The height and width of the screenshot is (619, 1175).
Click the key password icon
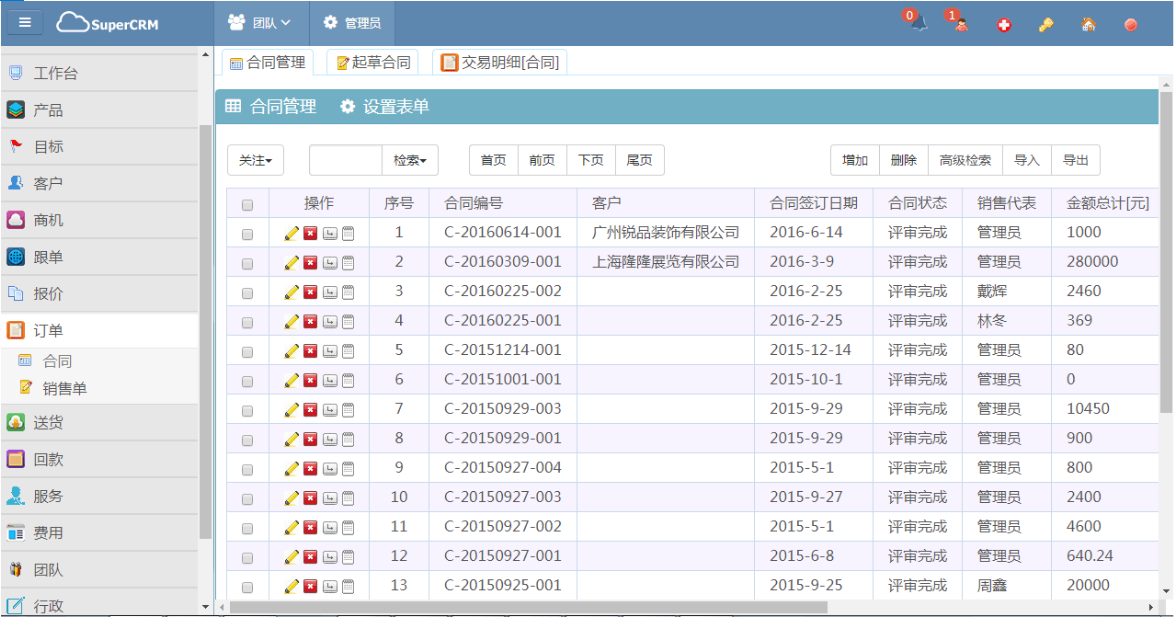tap(1046, 25)
